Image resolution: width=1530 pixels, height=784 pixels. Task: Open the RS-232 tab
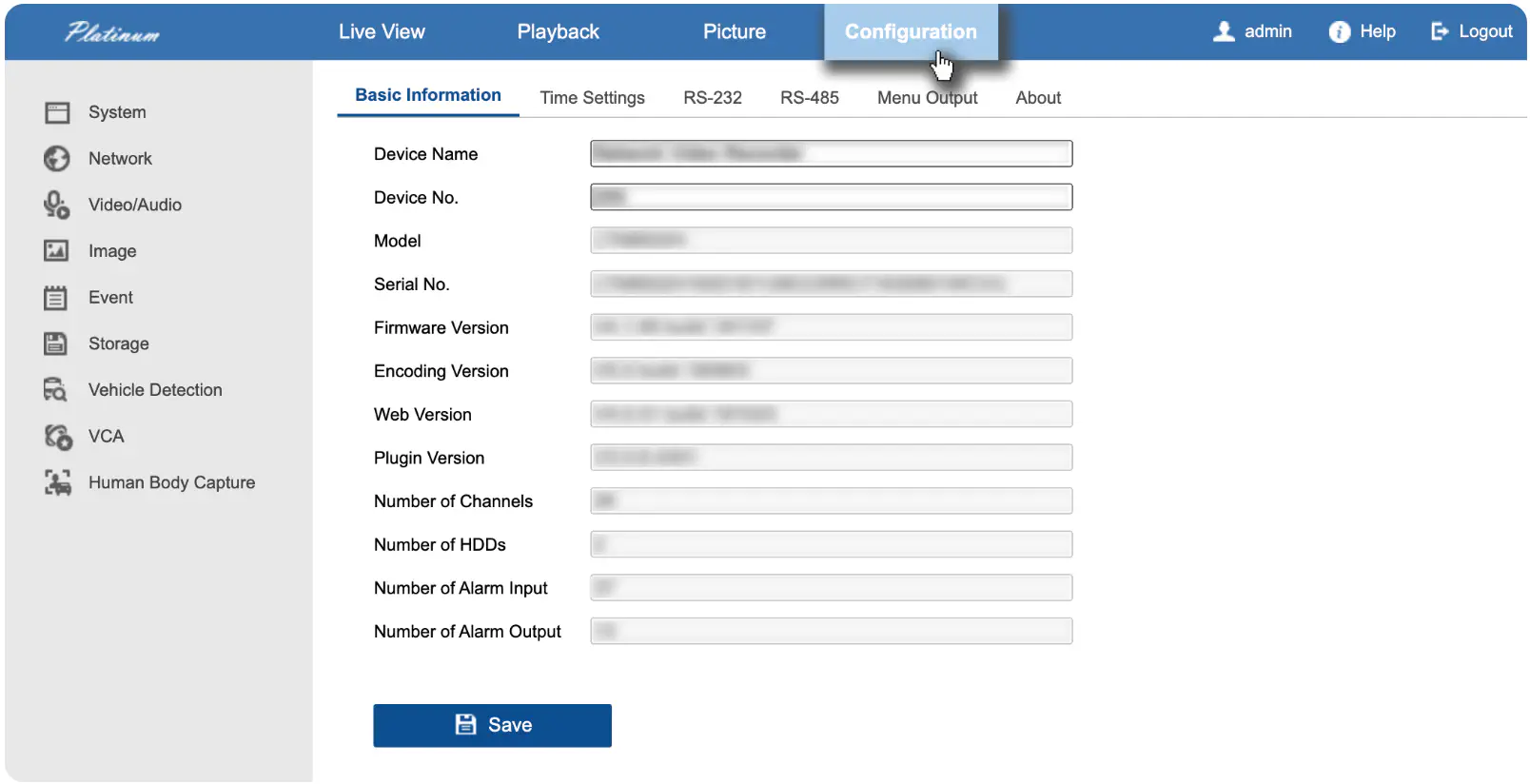pyautogui.click(x=713, y=98)
